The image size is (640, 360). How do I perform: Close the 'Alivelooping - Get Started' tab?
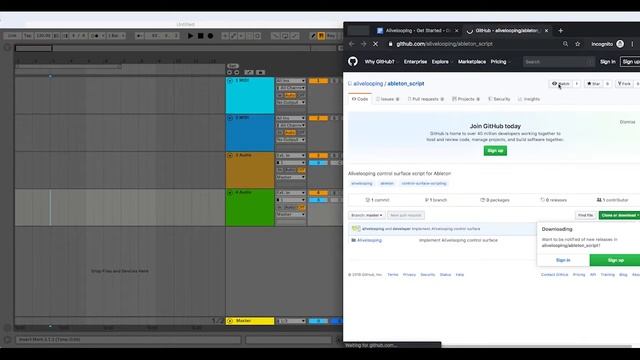(x=456, y=31)
